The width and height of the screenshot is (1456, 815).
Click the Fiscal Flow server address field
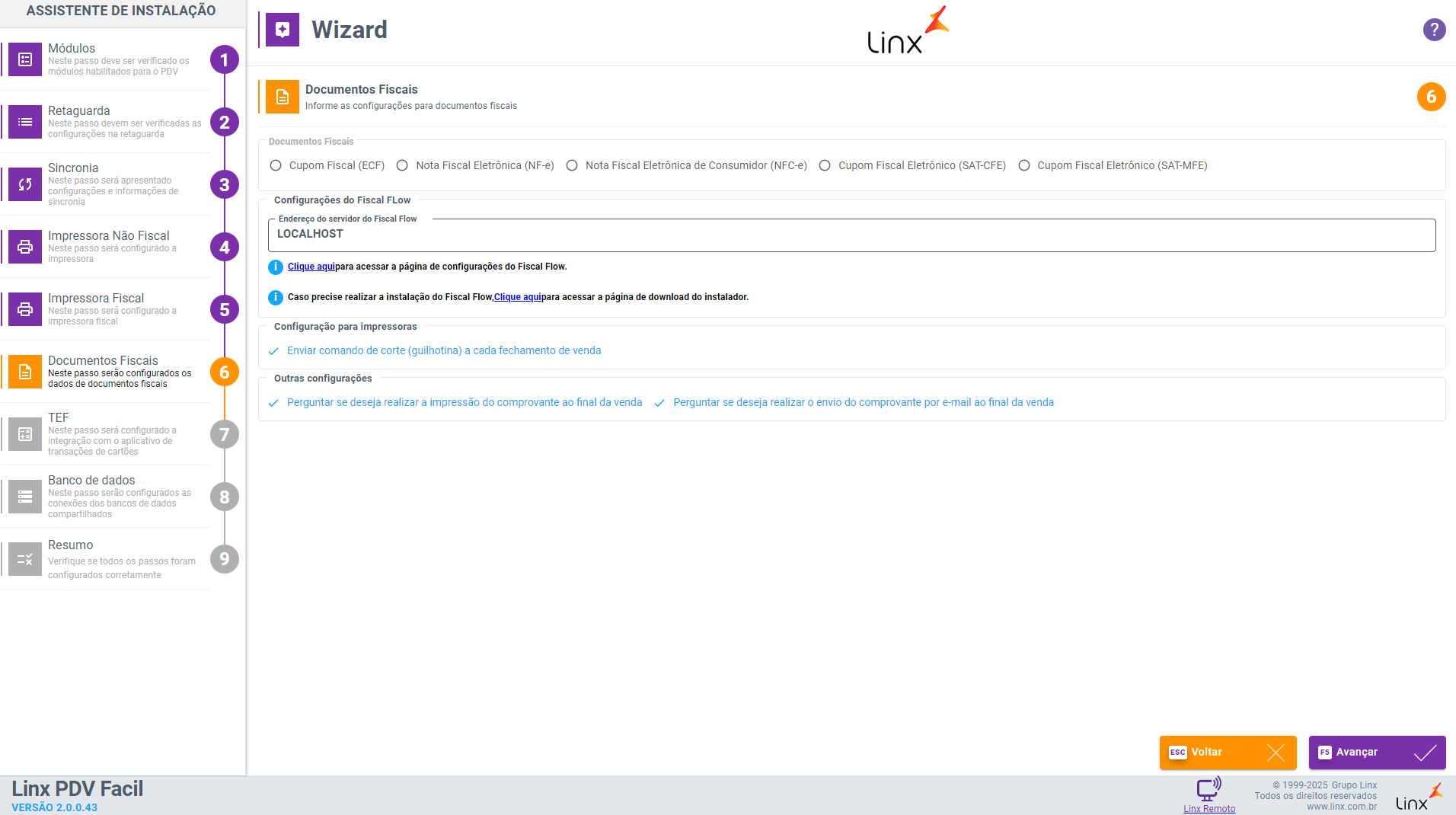pyautogui.click(x=851, y=235)
